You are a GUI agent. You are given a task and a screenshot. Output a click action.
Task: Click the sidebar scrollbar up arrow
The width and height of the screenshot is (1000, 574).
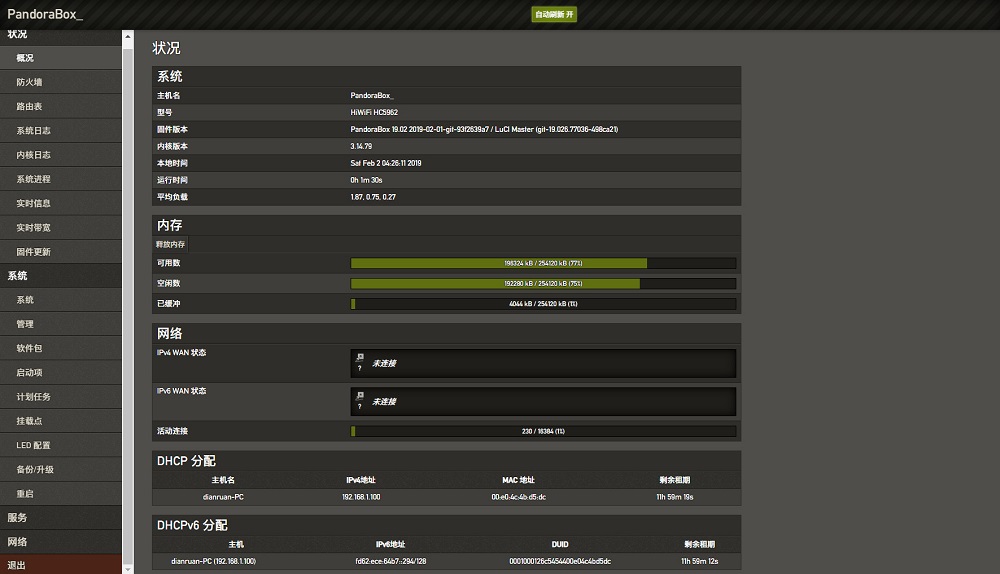click(128, 36)
